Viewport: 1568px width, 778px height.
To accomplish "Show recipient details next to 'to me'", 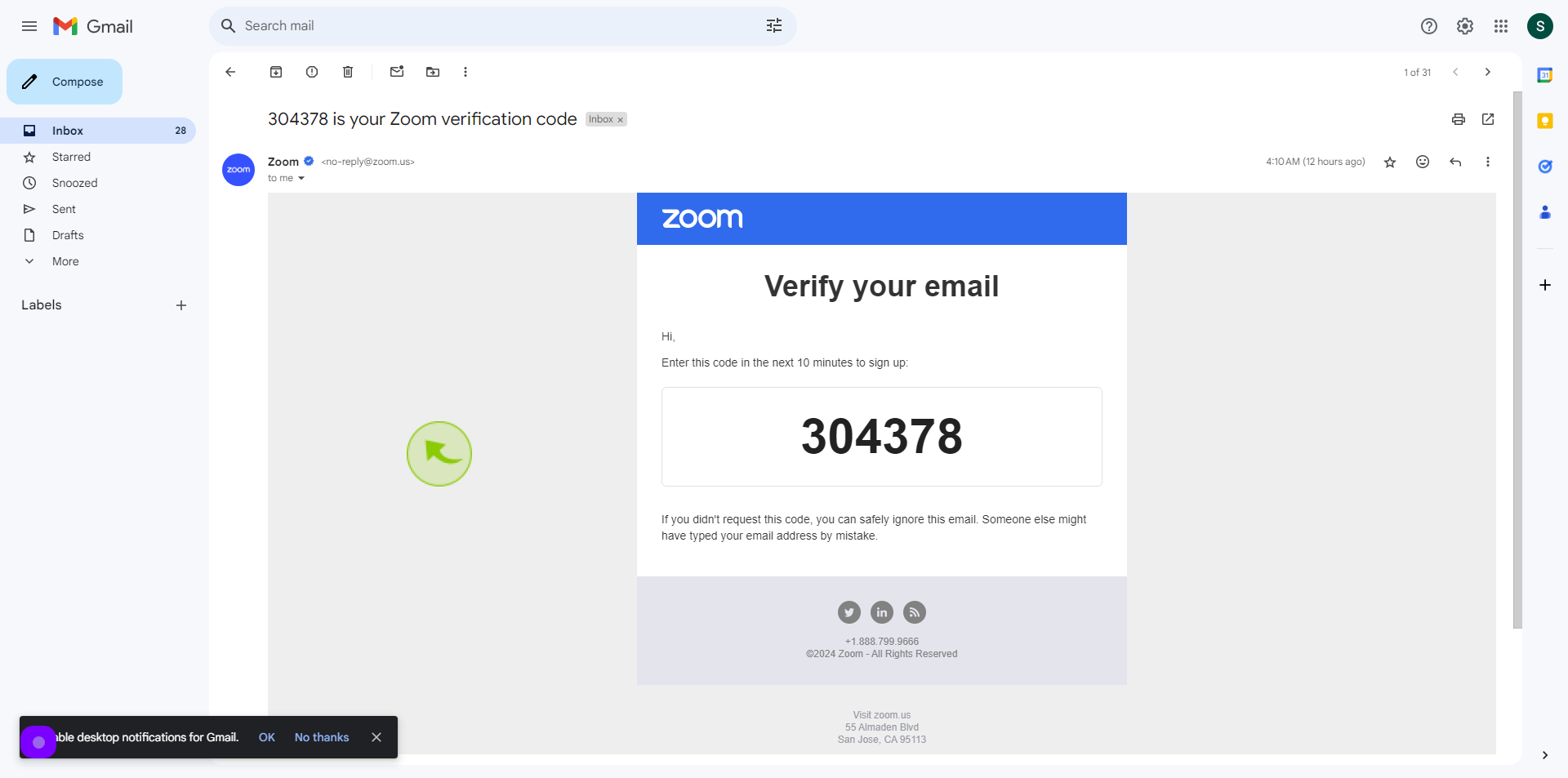I will coord(301,178).
